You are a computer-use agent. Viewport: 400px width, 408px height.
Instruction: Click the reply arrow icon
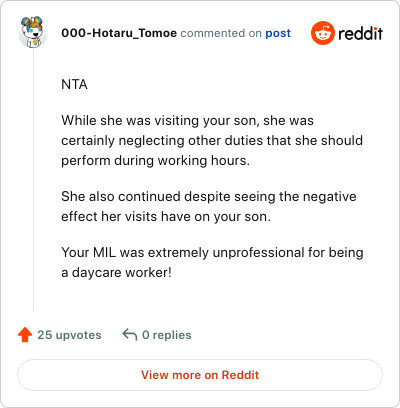pos(130,335)
